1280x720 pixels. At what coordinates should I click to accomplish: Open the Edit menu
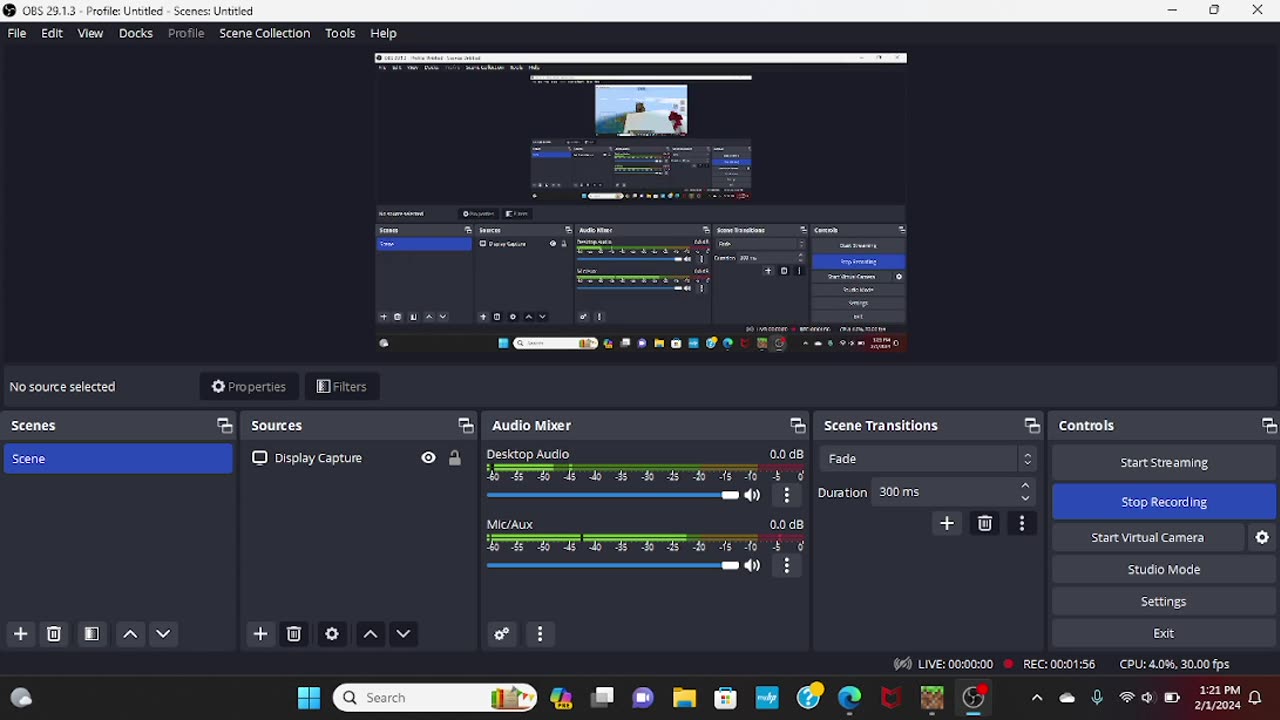click(x=52, y=33)
